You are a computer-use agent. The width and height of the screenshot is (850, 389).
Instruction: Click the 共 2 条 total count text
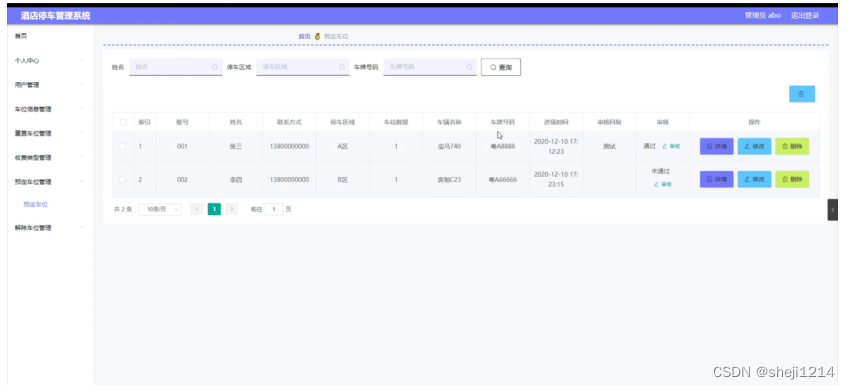pos(123,209)
